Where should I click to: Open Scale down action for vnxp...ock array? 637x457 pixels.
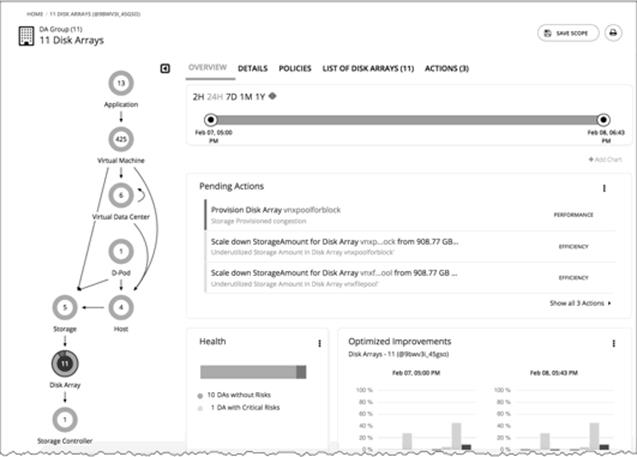pyautogui.click(x=410, y=247)
